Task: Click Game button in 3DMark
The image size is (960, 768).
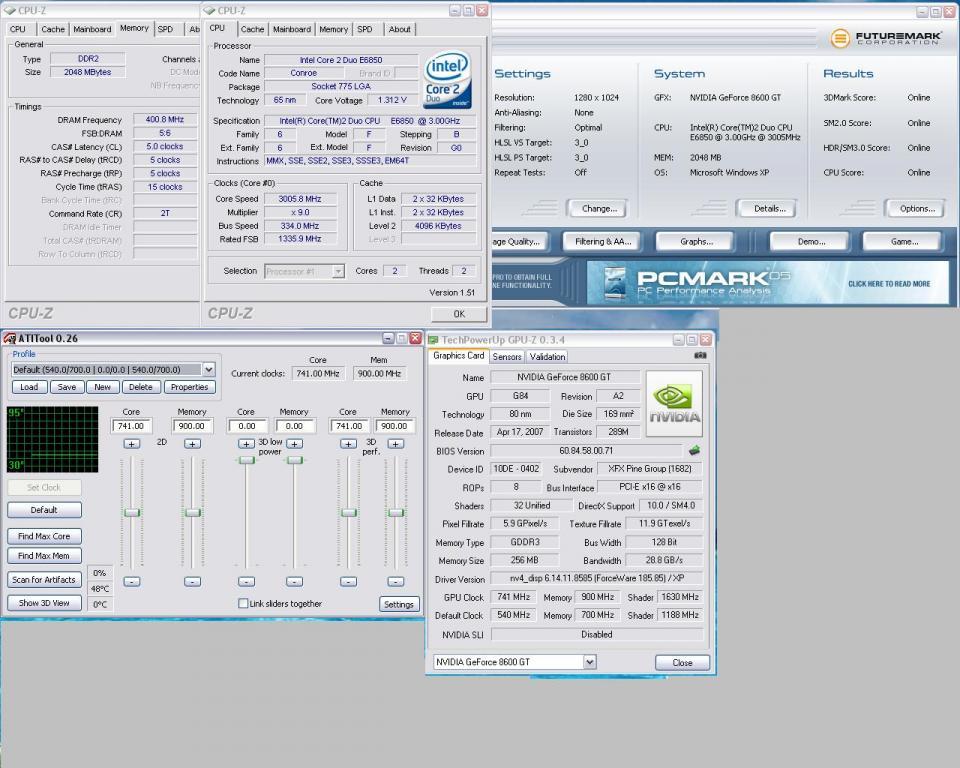Action: click(x=904, y=241)
